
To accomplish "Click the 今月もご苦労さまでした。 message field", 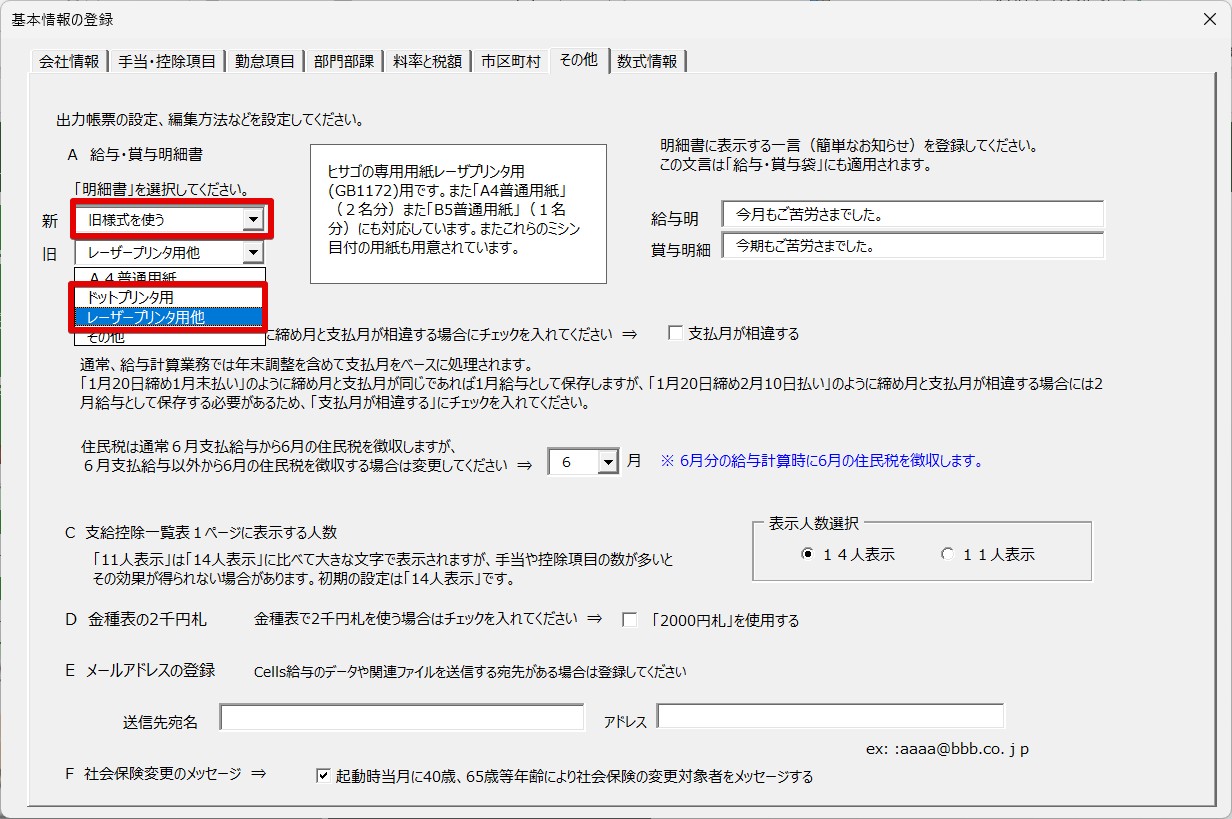I will (914, 214).
